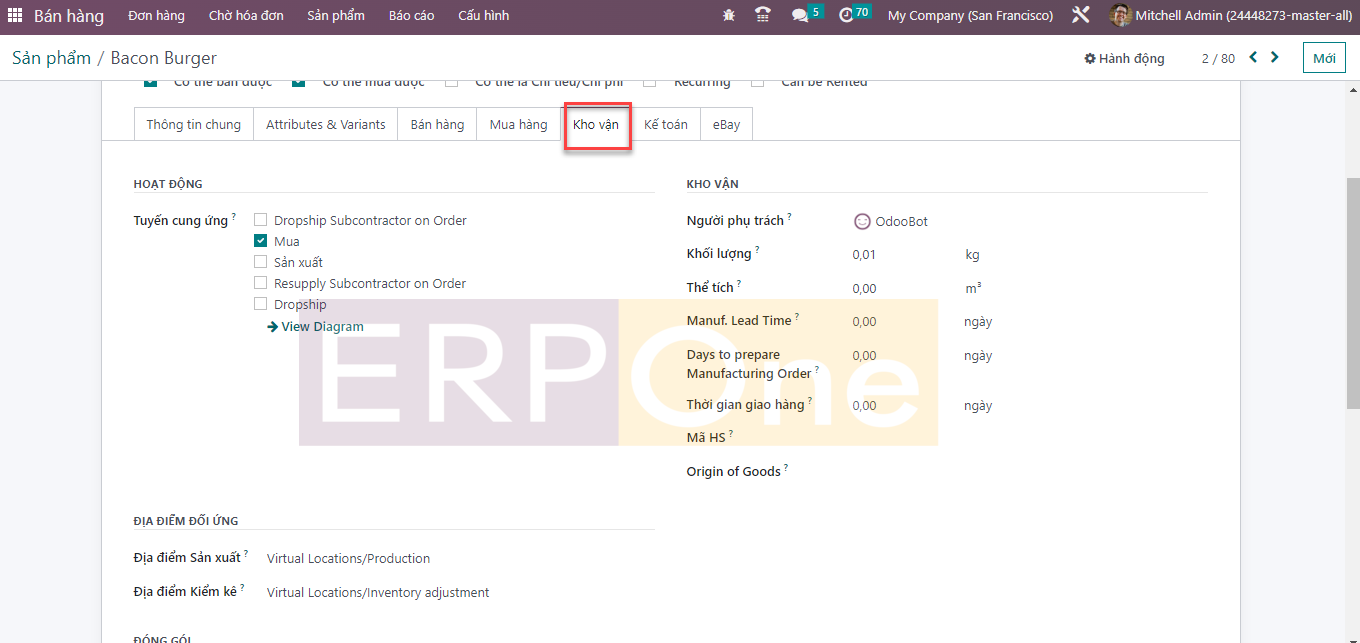Click the wrench tools icon

(1080, 16)
